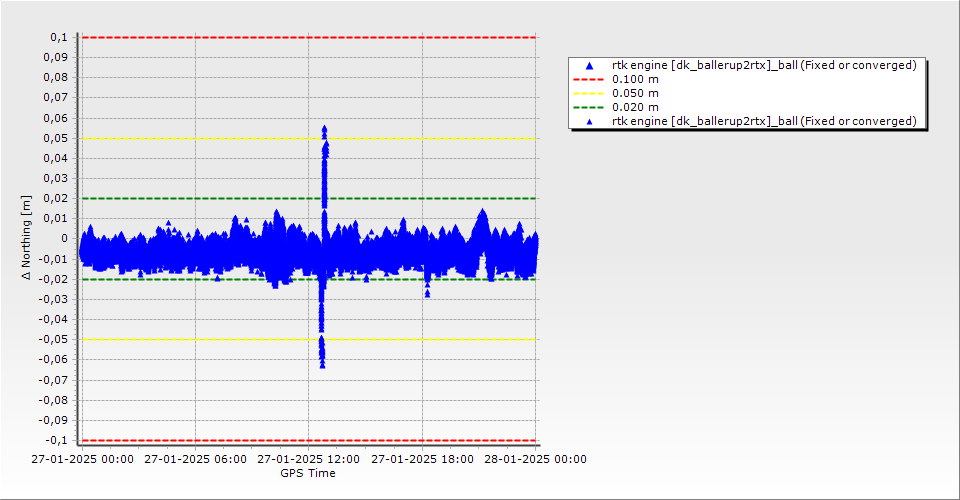
Task: Click the red dashed line legend swatch
Action: click(x=589, y=80)
